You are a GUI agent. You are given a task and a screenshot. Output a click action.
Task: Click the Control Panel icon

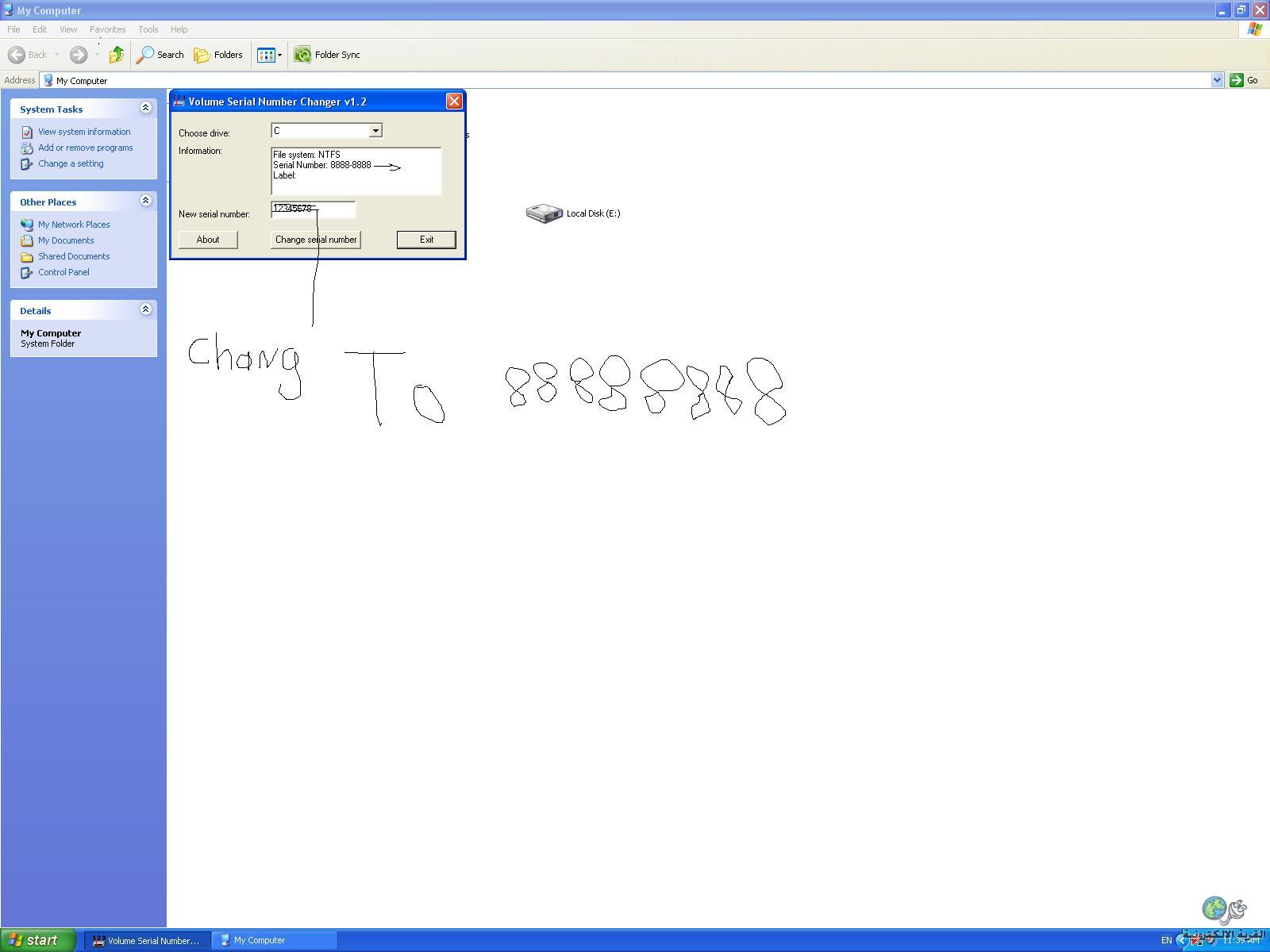click(27, 272)
